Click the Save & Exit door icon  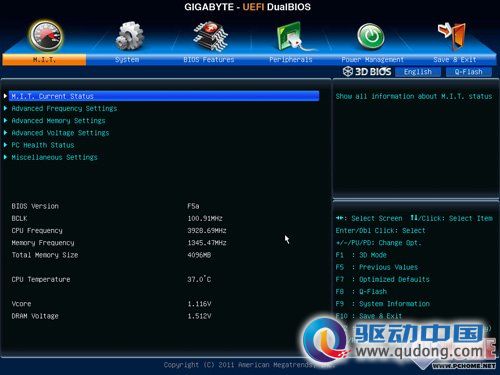pyautogui.click(x=452, y=35)
